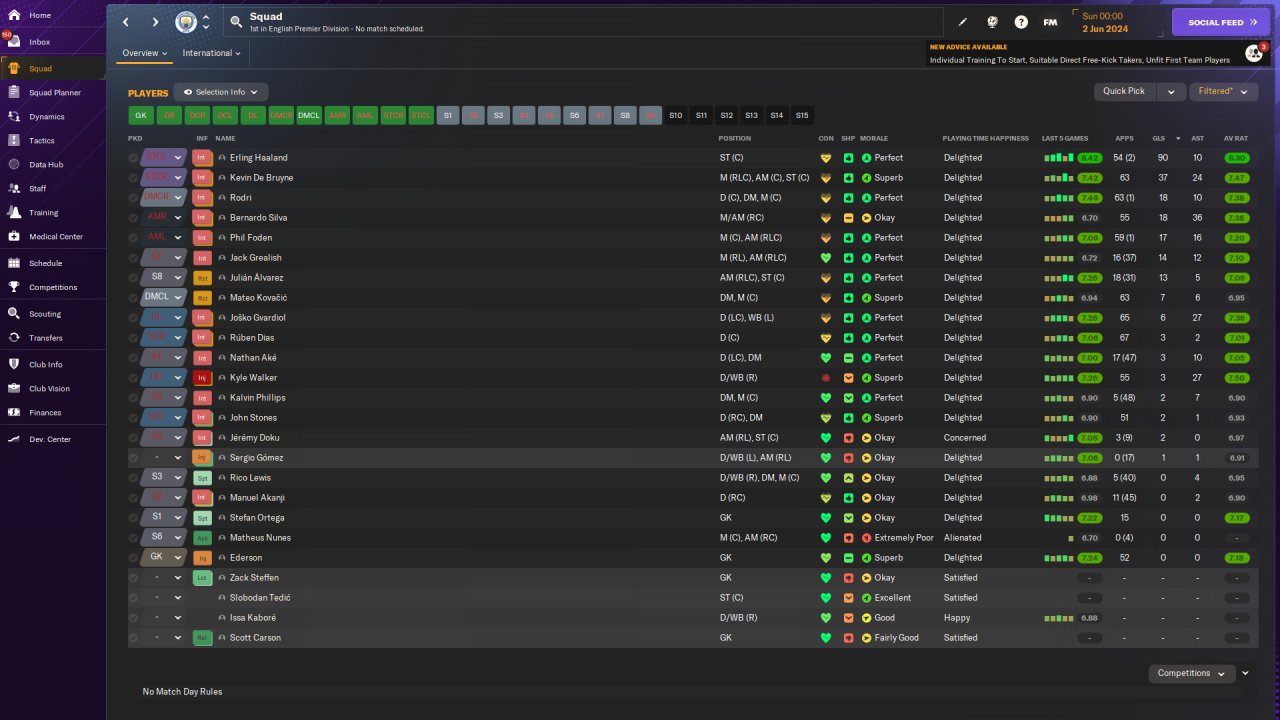Open the FM menu icon
1280x720 pixels.
tap(1050, 22)
